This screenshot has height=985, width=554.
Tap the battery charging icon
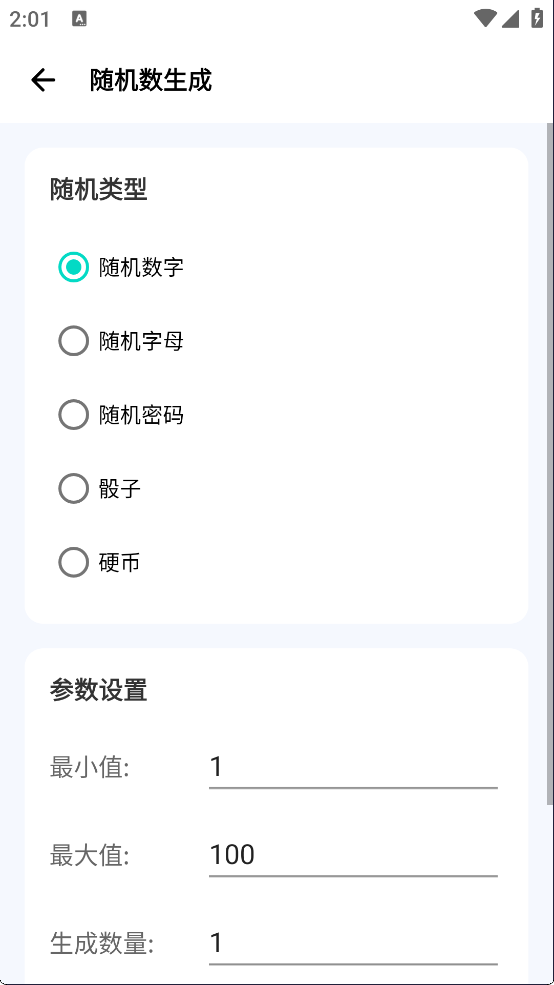[536, 18]
